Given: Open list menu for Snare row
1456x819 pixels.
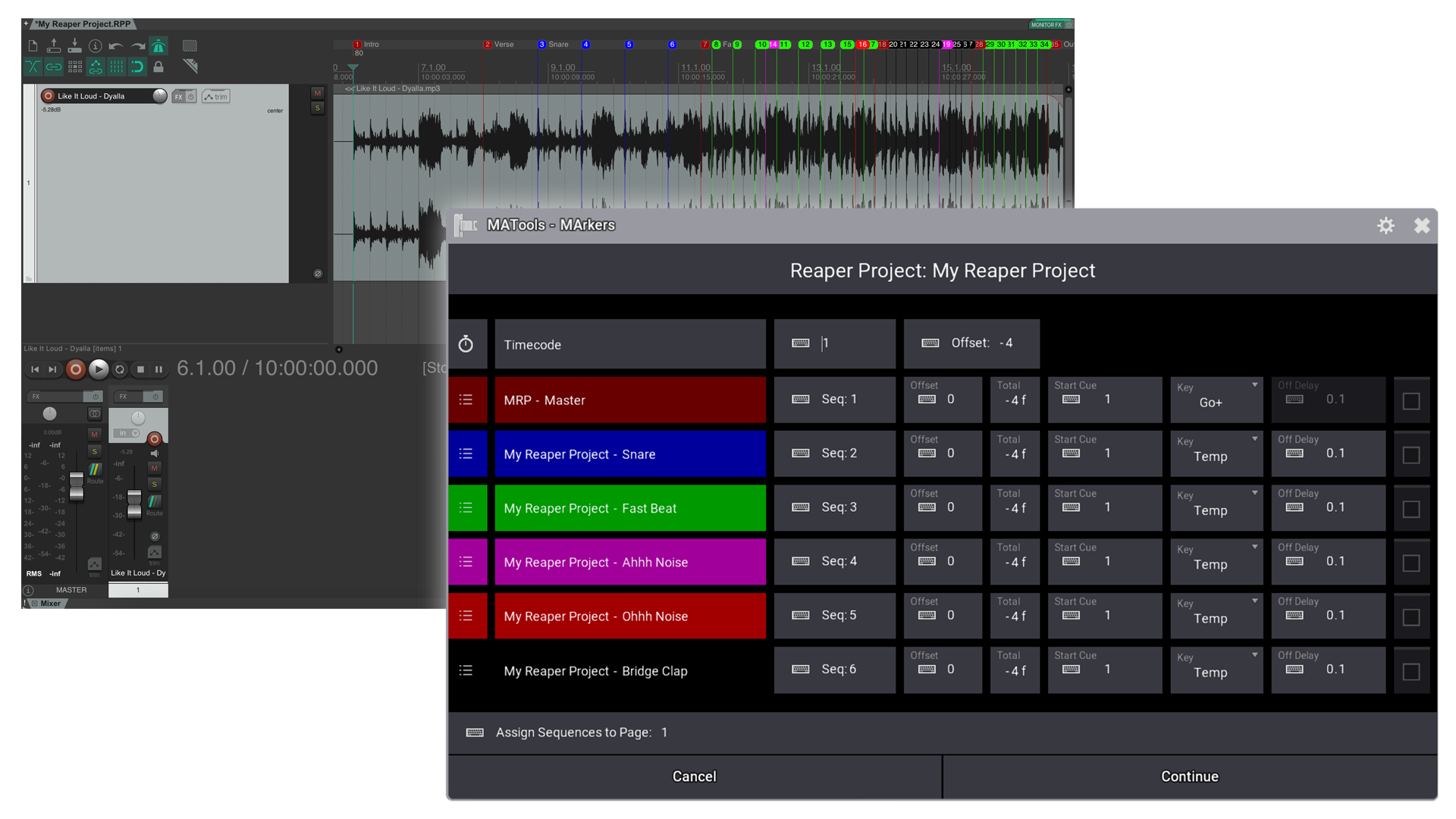Looking at the screenshot, I should click(466, 453).
